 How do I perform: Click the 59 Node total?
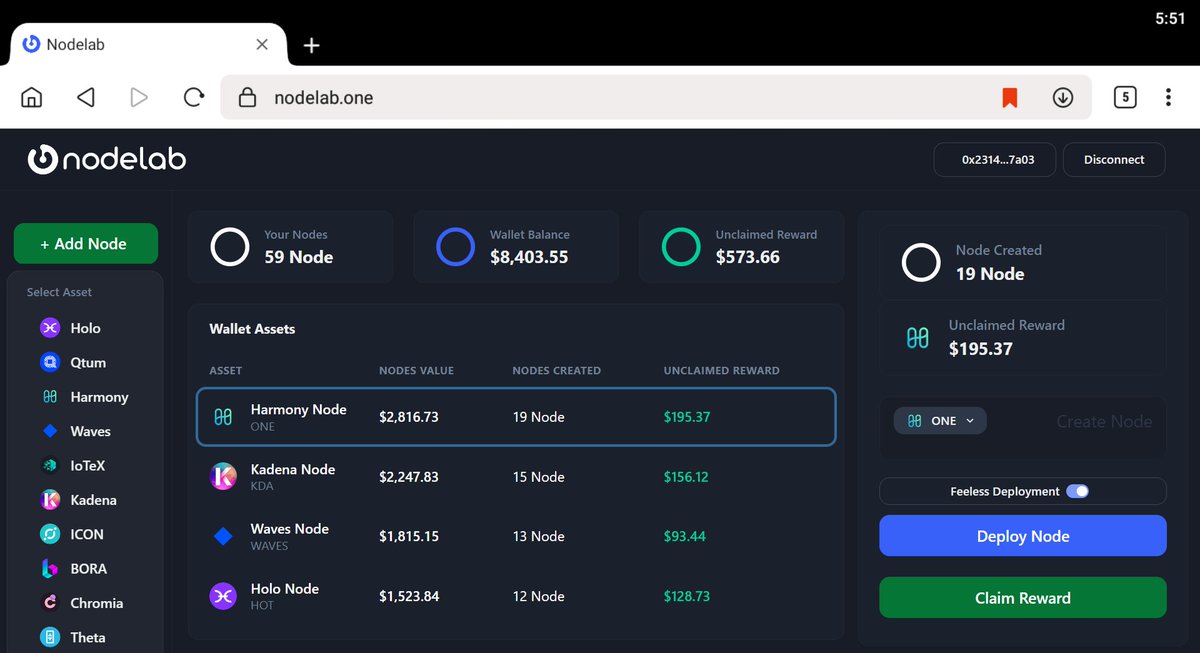(x=299, y=257)
